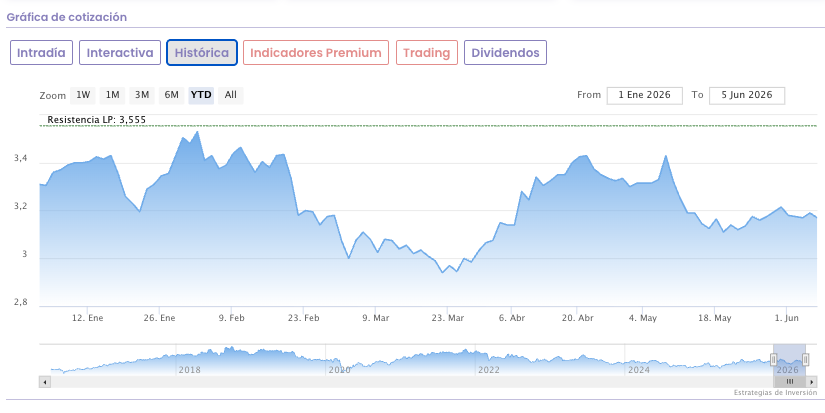Click the navigator scrollbar left arrow
This screenshot has width=825, height=413.
pos(45,382)
